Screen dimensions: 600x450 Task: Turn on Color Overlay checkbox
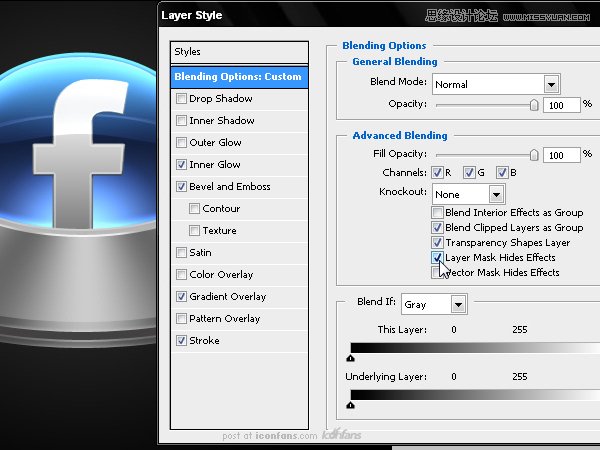[x=181, y=275]
